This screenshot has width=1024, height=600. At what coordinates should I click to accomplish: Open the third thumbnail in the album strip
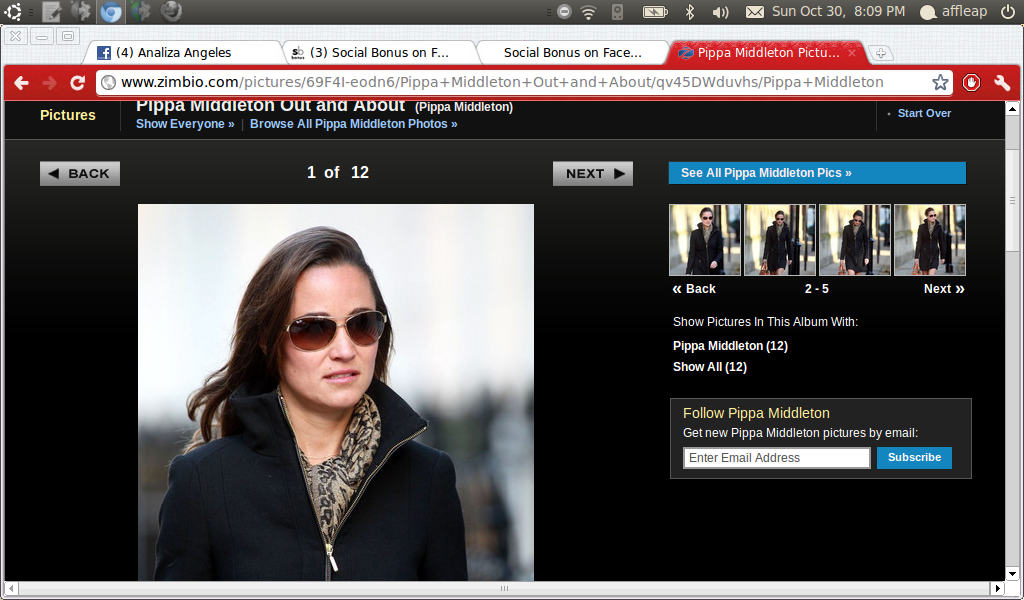click(x=855, y=240)
